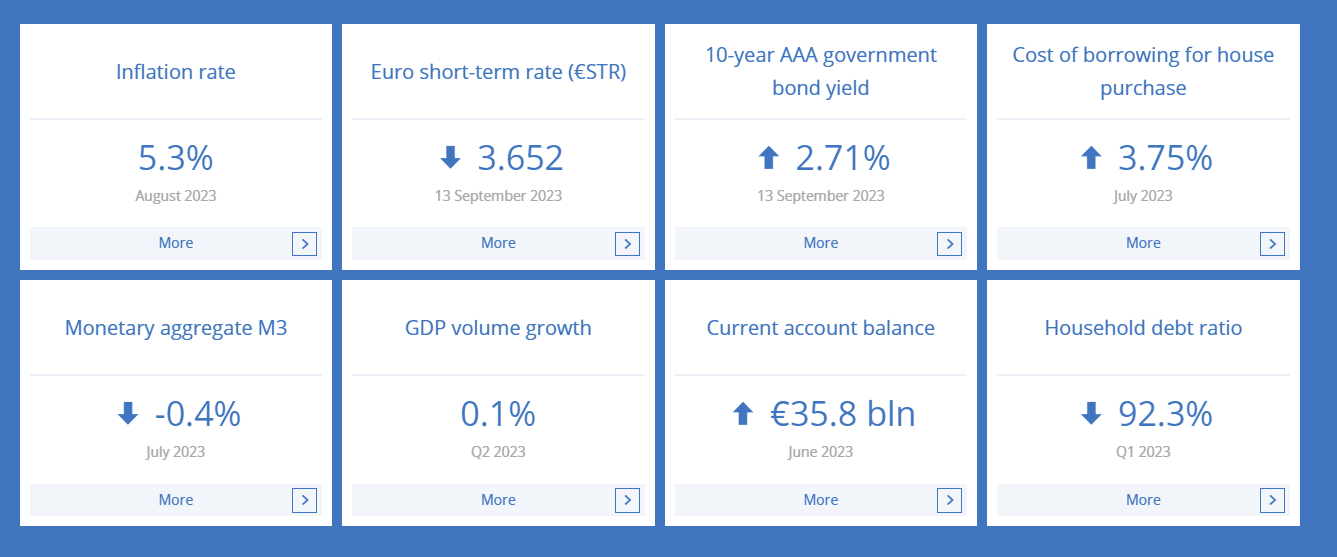Click the Inflation rate card title
The width and height of the screenshot is (1337, 557).
click(x=176, y=72)
